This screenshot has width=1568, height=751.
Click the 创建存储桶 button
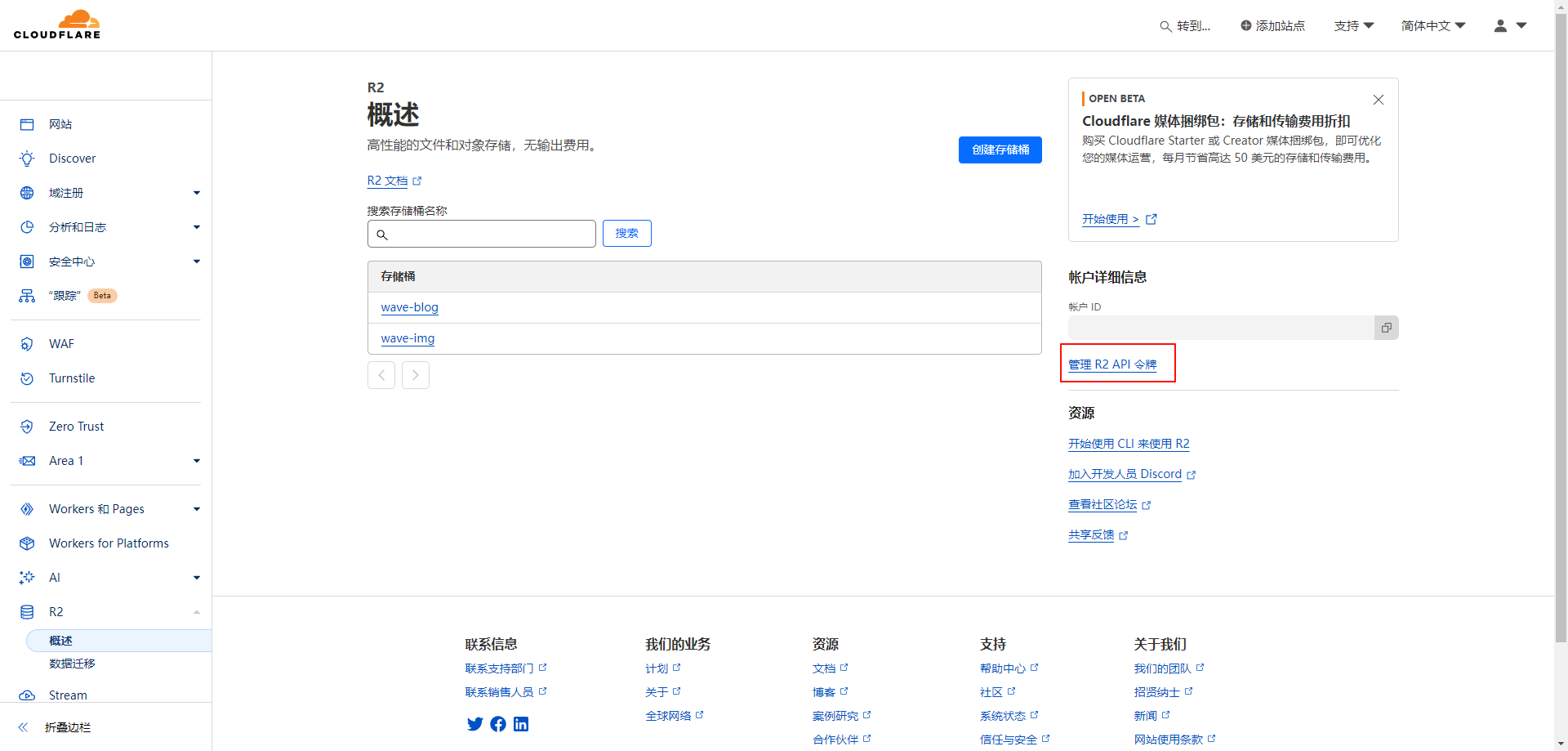click(x=1000, y=150)
